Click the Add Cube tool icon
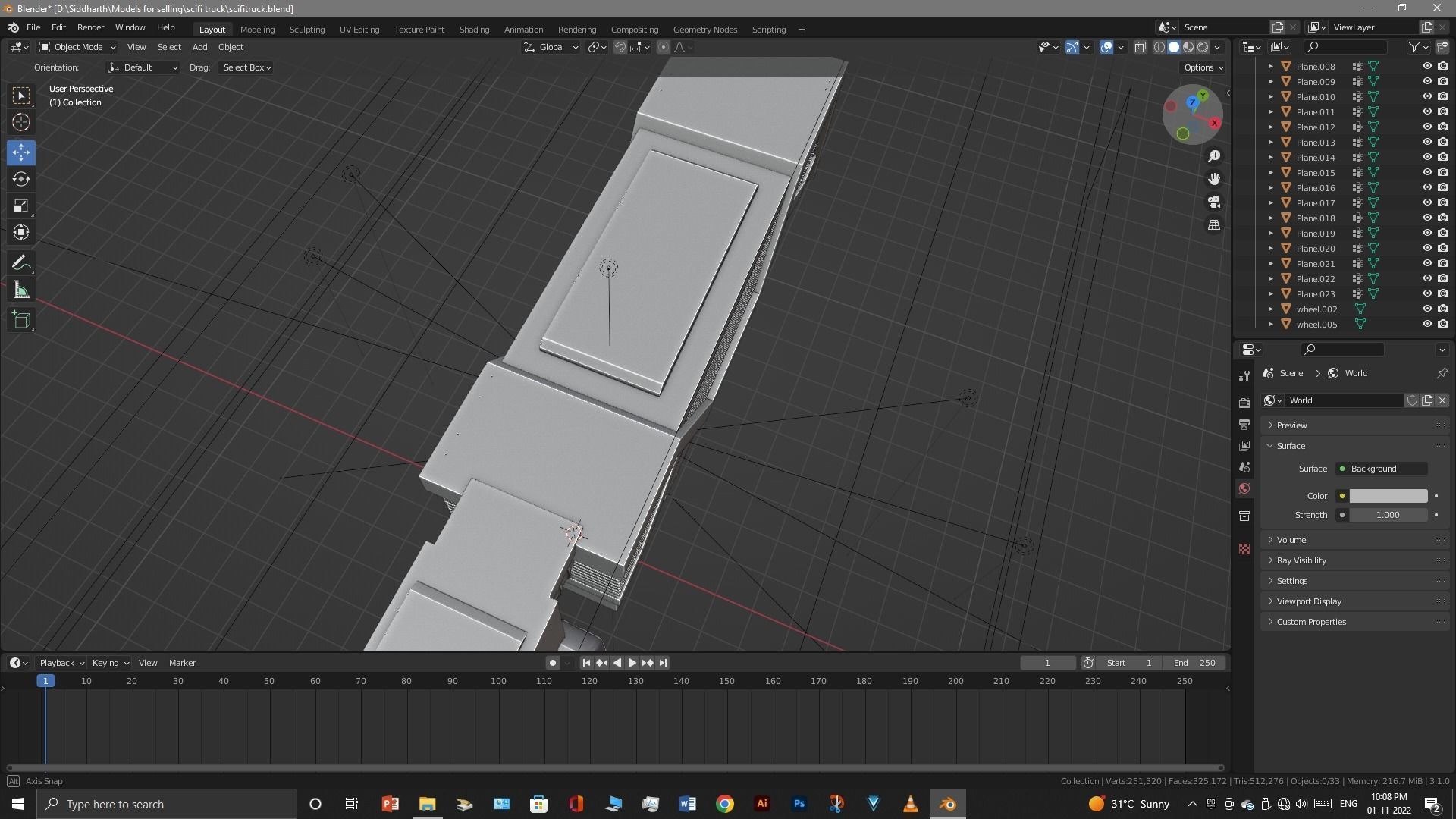The image size is (1456, 819). (x=21, y=320)
